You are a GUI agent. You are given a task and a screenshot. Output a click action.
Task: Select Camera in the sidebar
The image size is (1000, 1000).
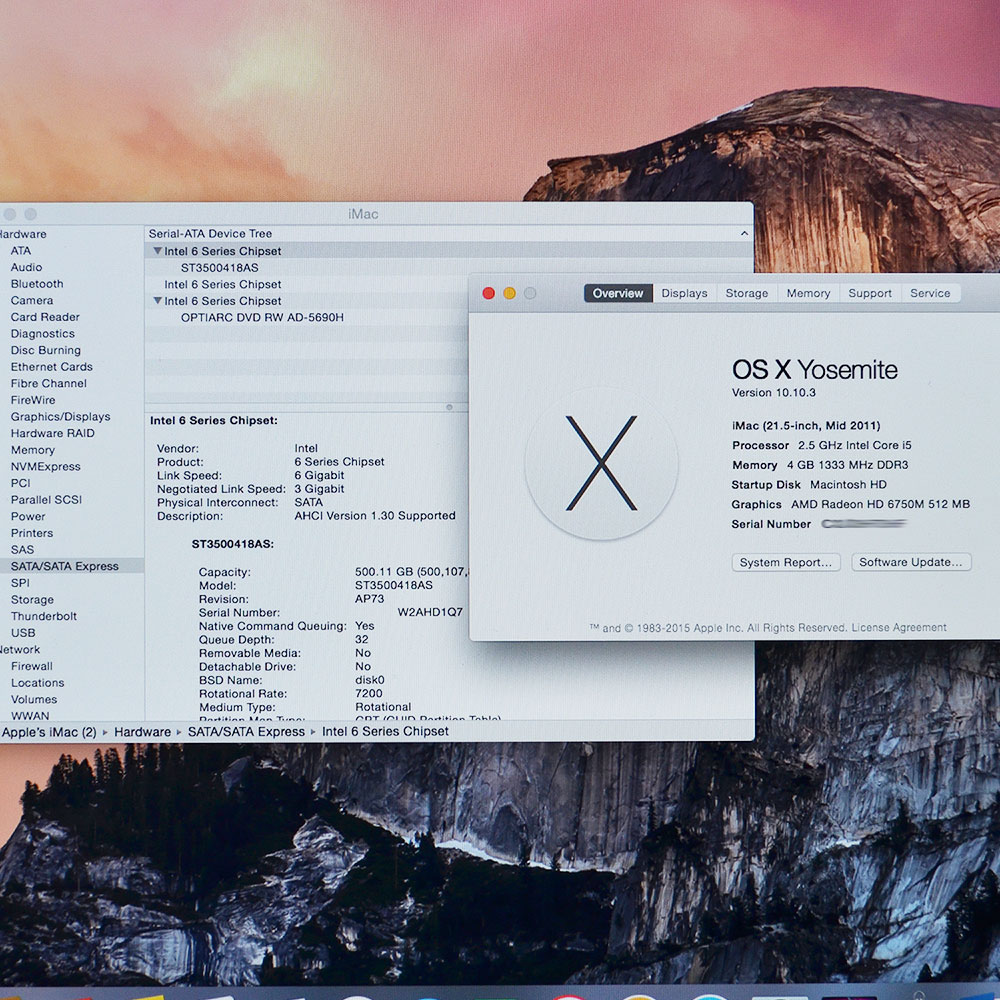click(32, 300)
